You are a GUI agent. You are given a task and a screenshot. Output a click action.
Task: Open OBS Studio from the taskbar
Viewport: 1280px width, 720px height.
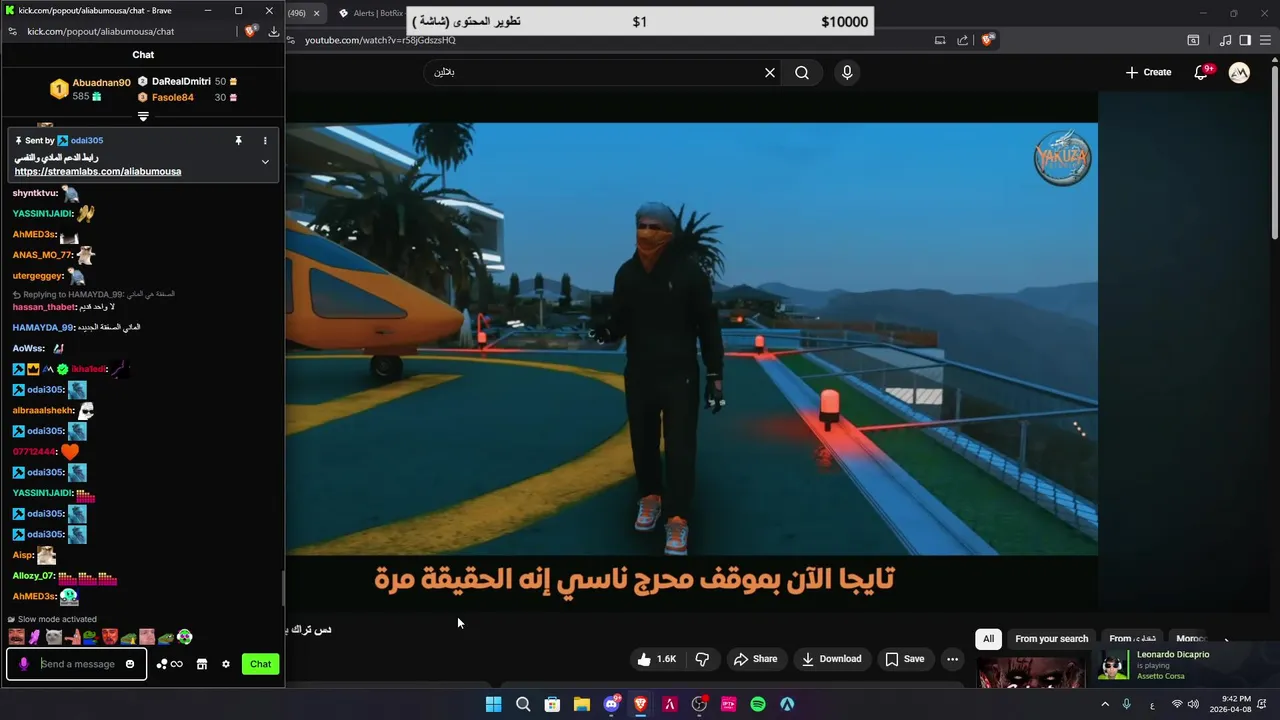699,704
